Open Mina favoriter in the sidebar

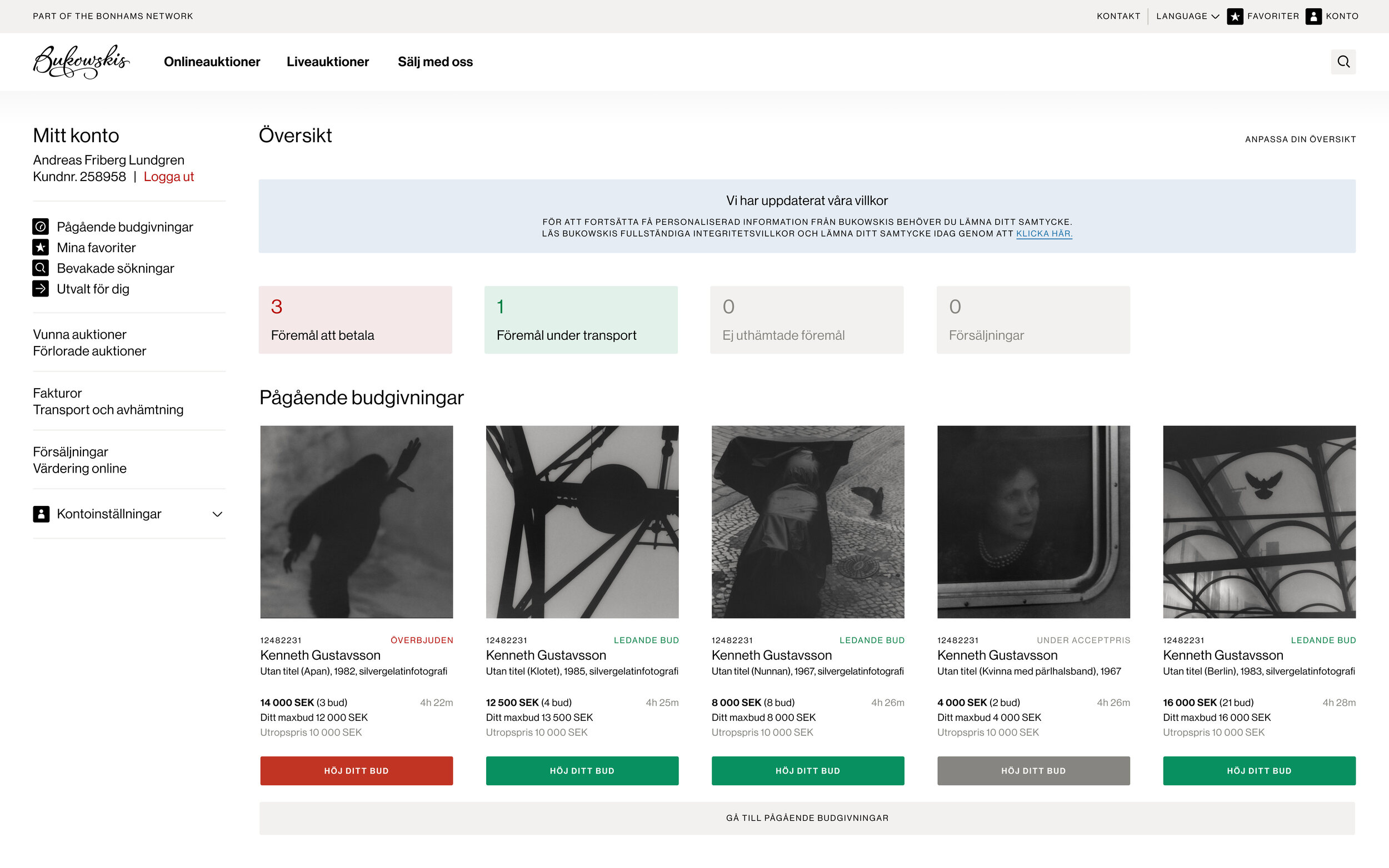(97, 248)
